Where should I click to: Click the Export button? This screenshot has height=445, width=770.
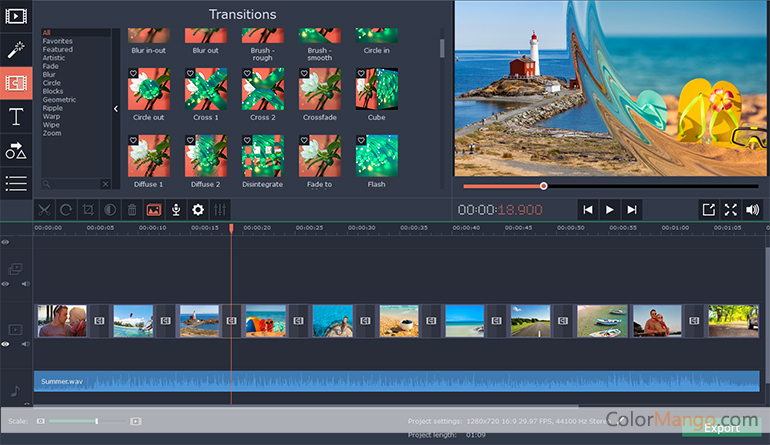click(721, 429)
